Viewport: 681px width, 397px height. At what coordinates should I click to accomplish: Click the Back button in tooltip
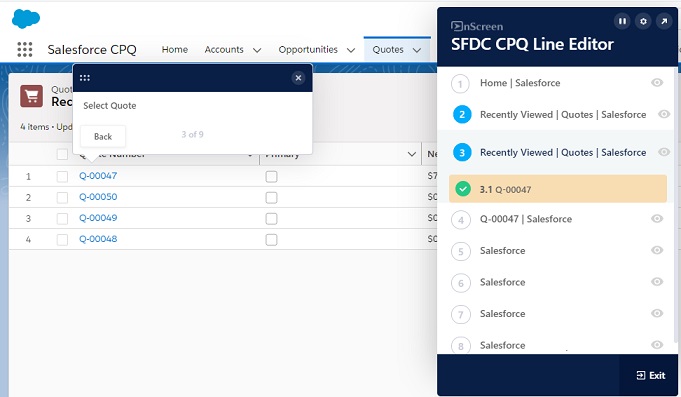point(103,136)
